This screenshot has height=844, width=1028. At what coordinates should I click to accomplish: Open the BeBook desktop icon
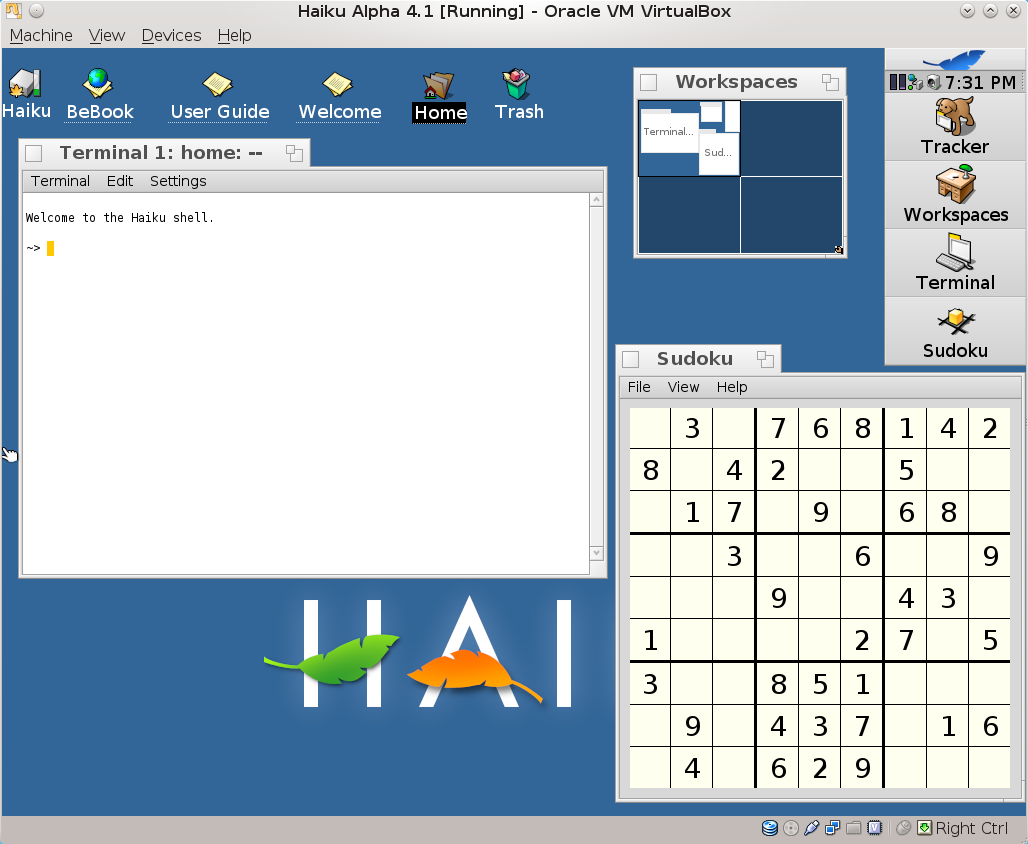click(98, 84)
